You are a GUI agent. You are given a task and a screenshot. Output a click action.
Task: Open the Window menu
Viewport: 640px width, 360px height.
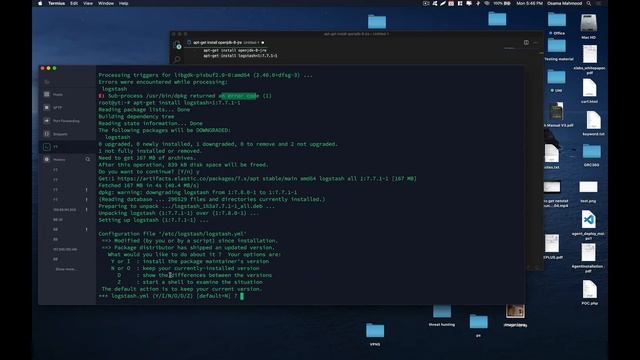click(x=106, y=3)
